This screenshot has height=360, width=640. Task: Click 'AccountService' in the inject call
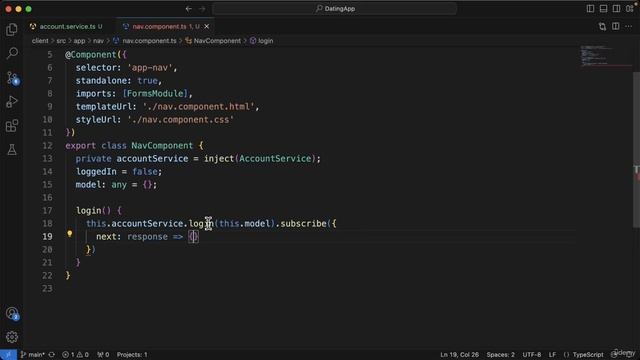[x=275, y=159]
